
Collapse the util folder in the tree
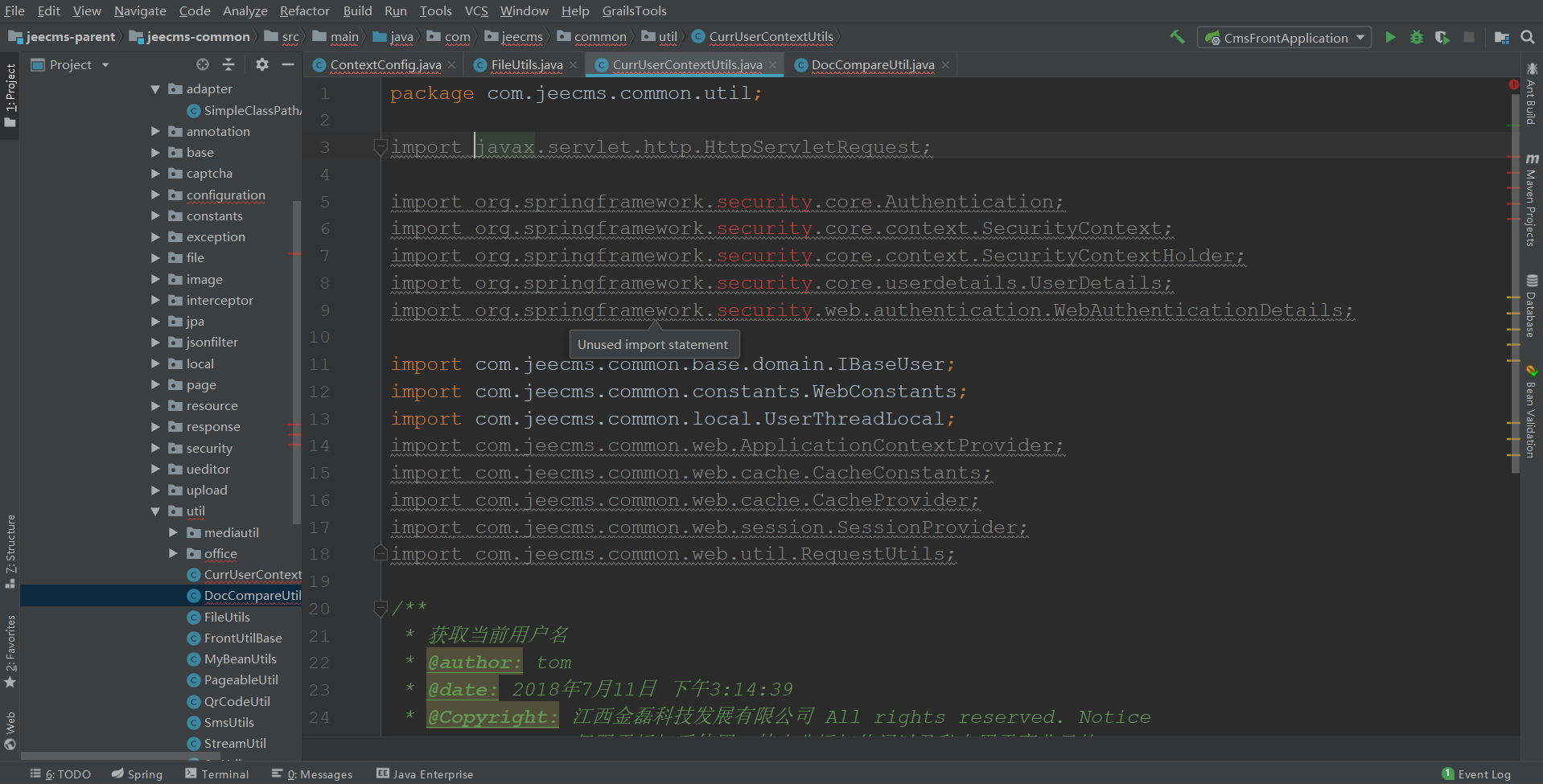[155, 511]
